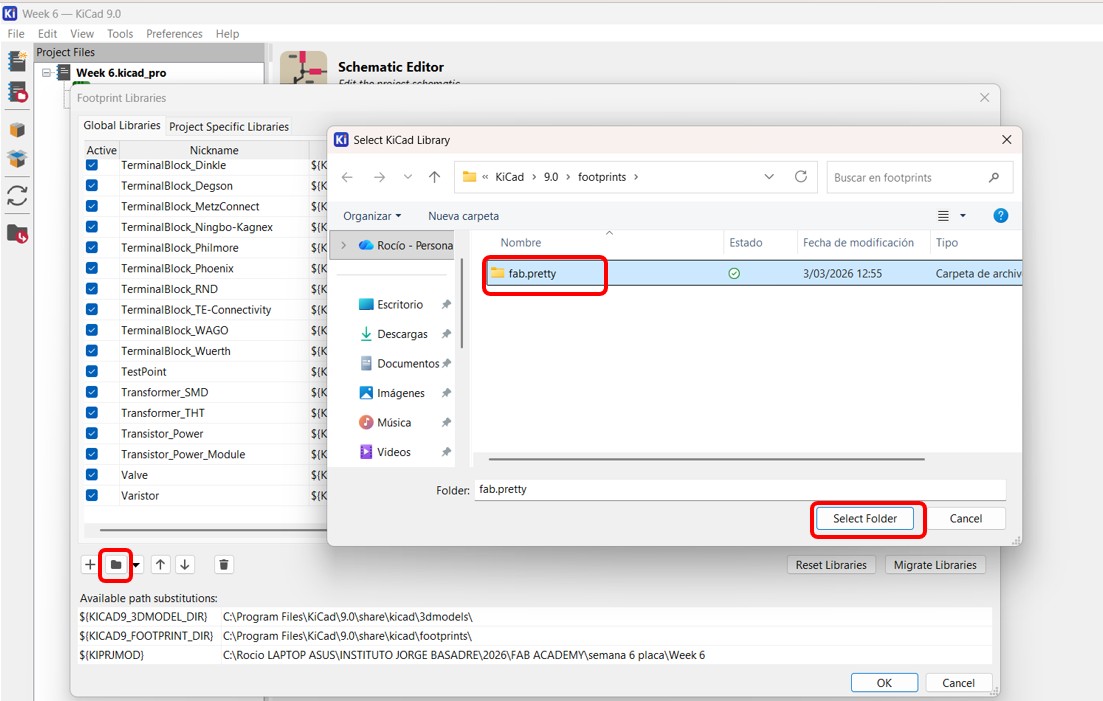This screenshot has width=1103, height=701.
Task: Open the Videos quick access folder
Action: tap(393, 452)
